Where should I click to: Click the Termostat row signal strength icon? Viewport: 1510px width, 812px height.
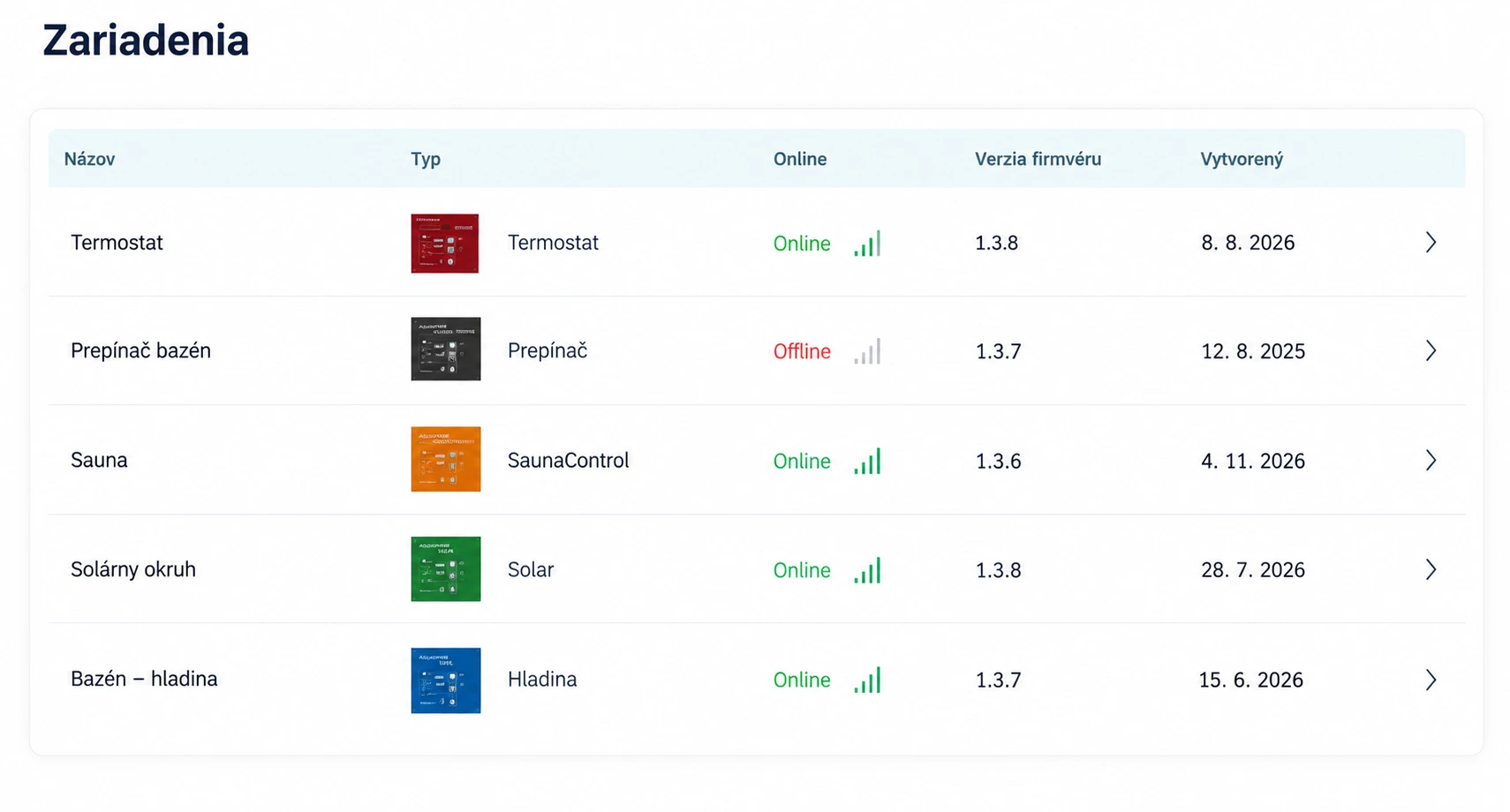coord(867,244)
